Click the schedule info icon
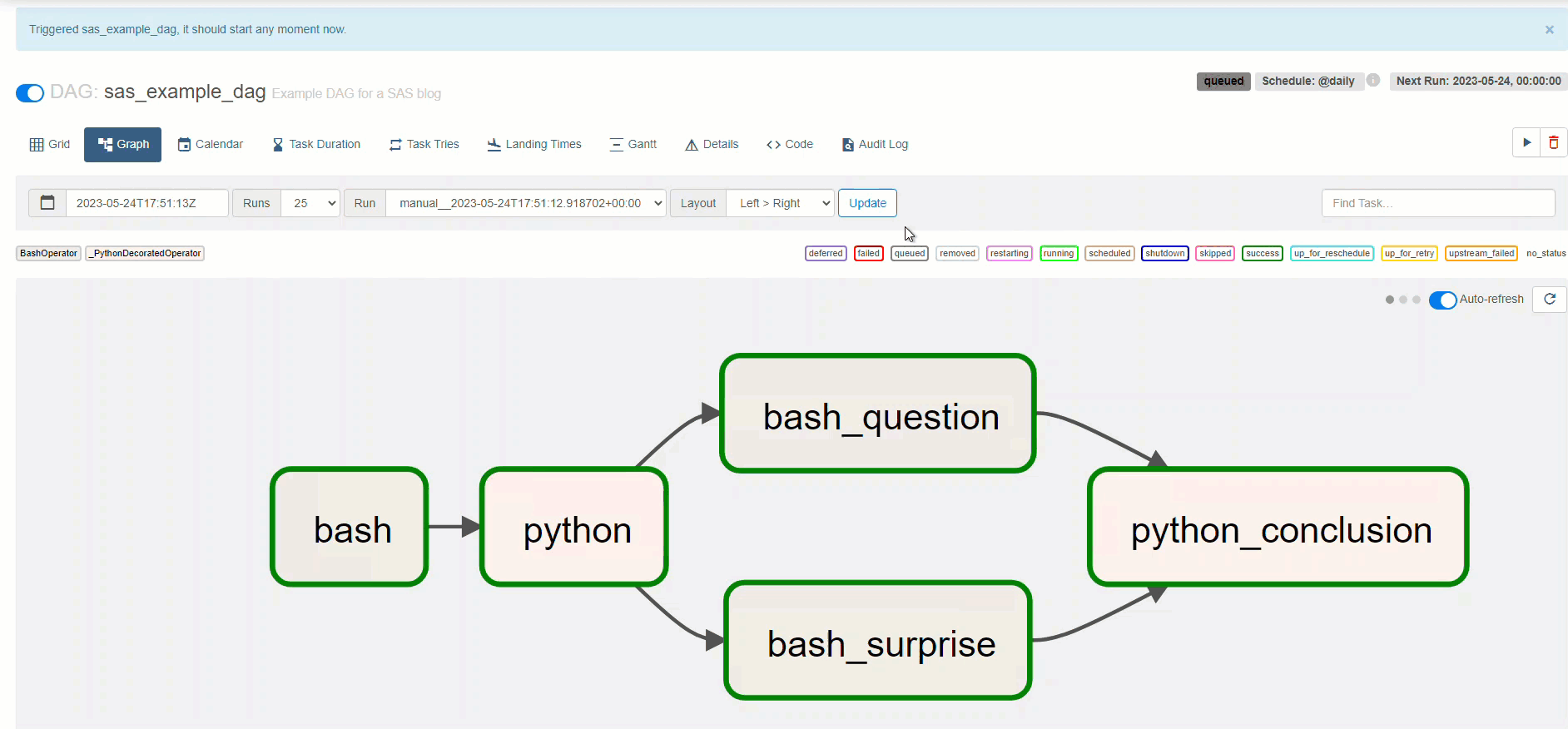Screen dimensions: 1568x729 (x=1373, y=81)
